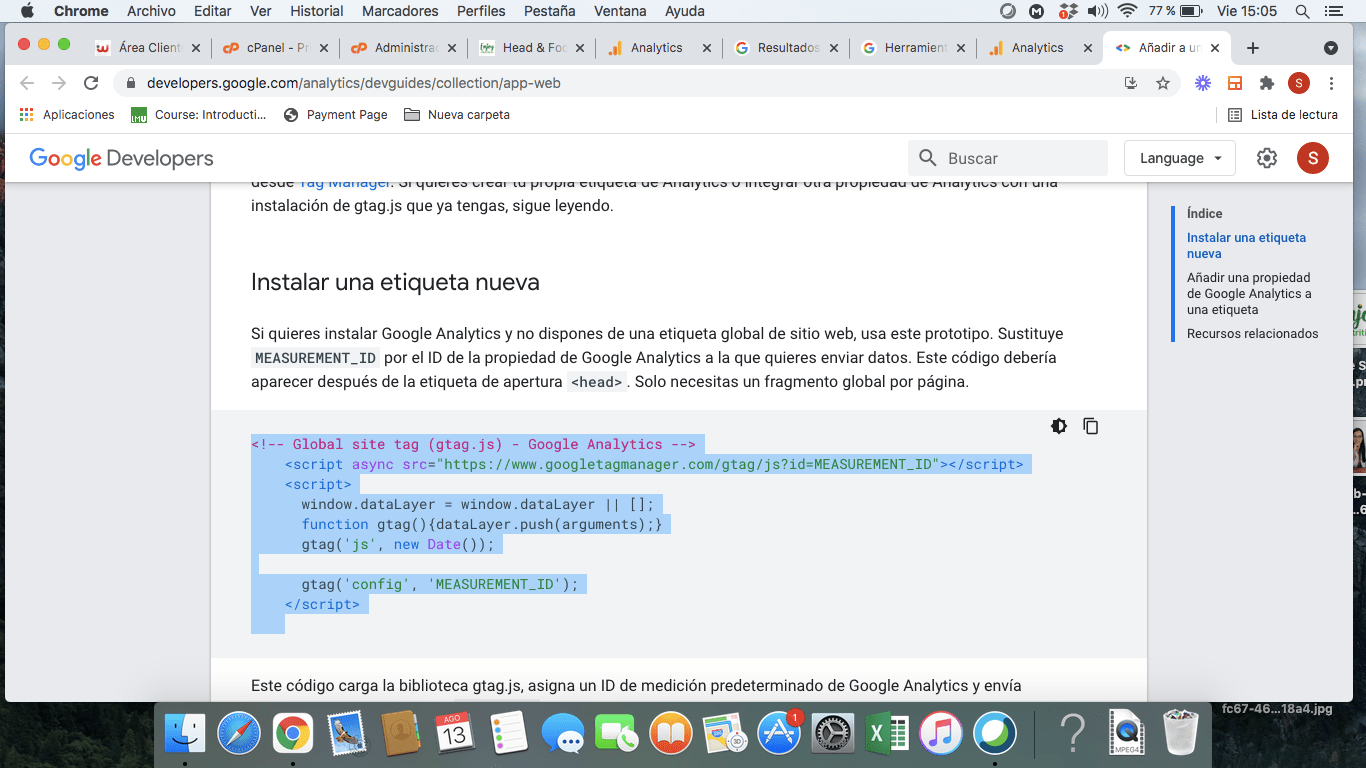The image size is (1366, 768).
Task: Open System Preferences from the Dock
Action: (x=833, y=734)
